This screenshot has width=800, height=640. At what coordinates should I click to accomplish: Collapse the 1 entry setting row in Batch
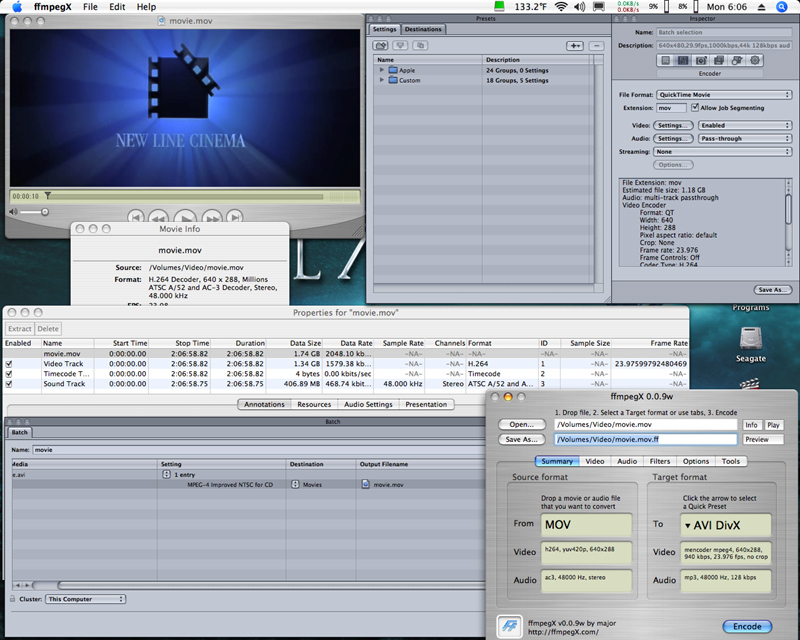166,474
